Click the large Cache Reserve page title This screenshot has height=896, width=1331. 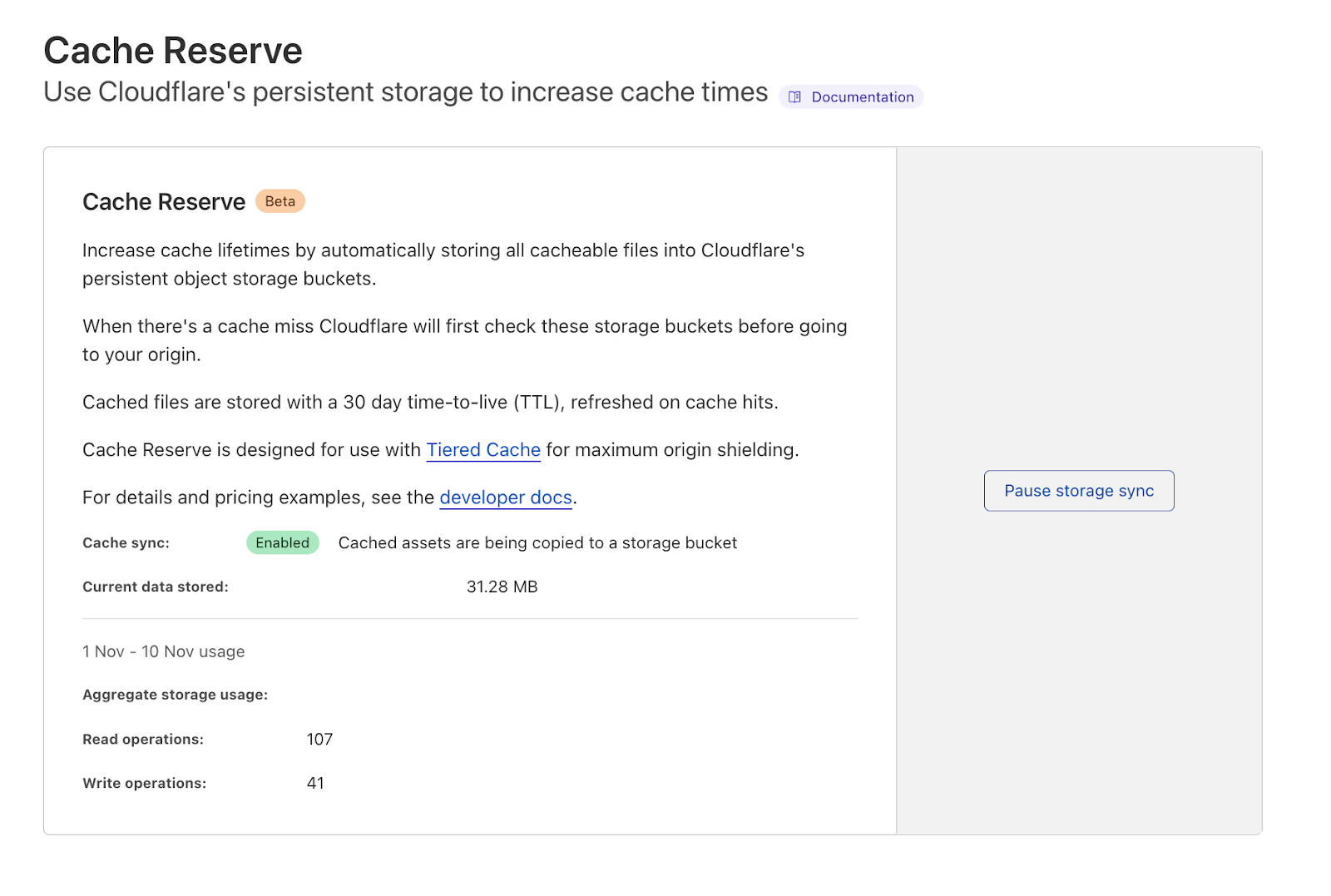pos(173,51)
